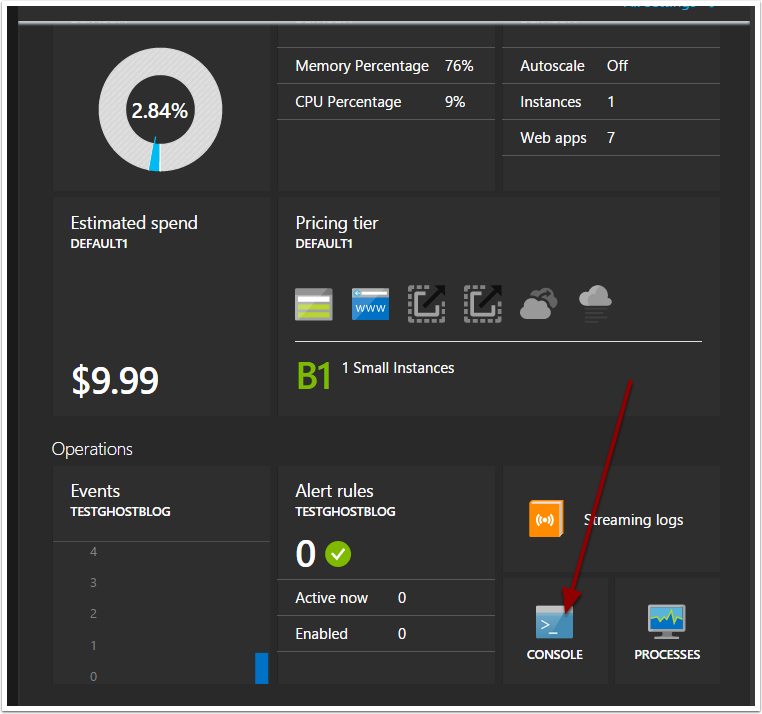Click the first dashed scale-out arrow icon
Image resolution: width=762 pixels, height=714 pixels.
pyautogui.click(x=426, y=304)
